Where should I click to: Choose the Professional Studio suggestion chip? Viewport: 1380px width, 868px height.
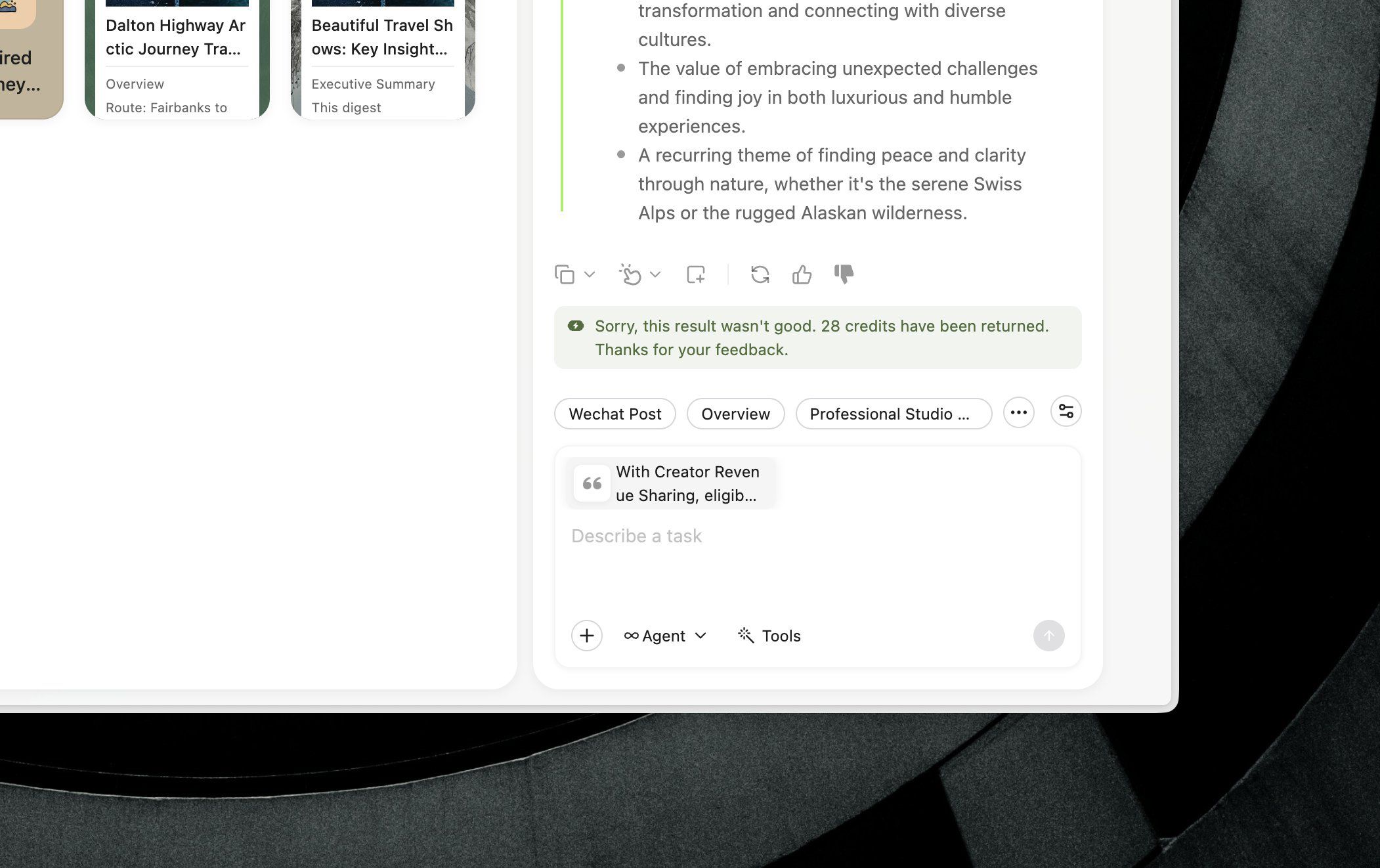[x=894, y=414]
